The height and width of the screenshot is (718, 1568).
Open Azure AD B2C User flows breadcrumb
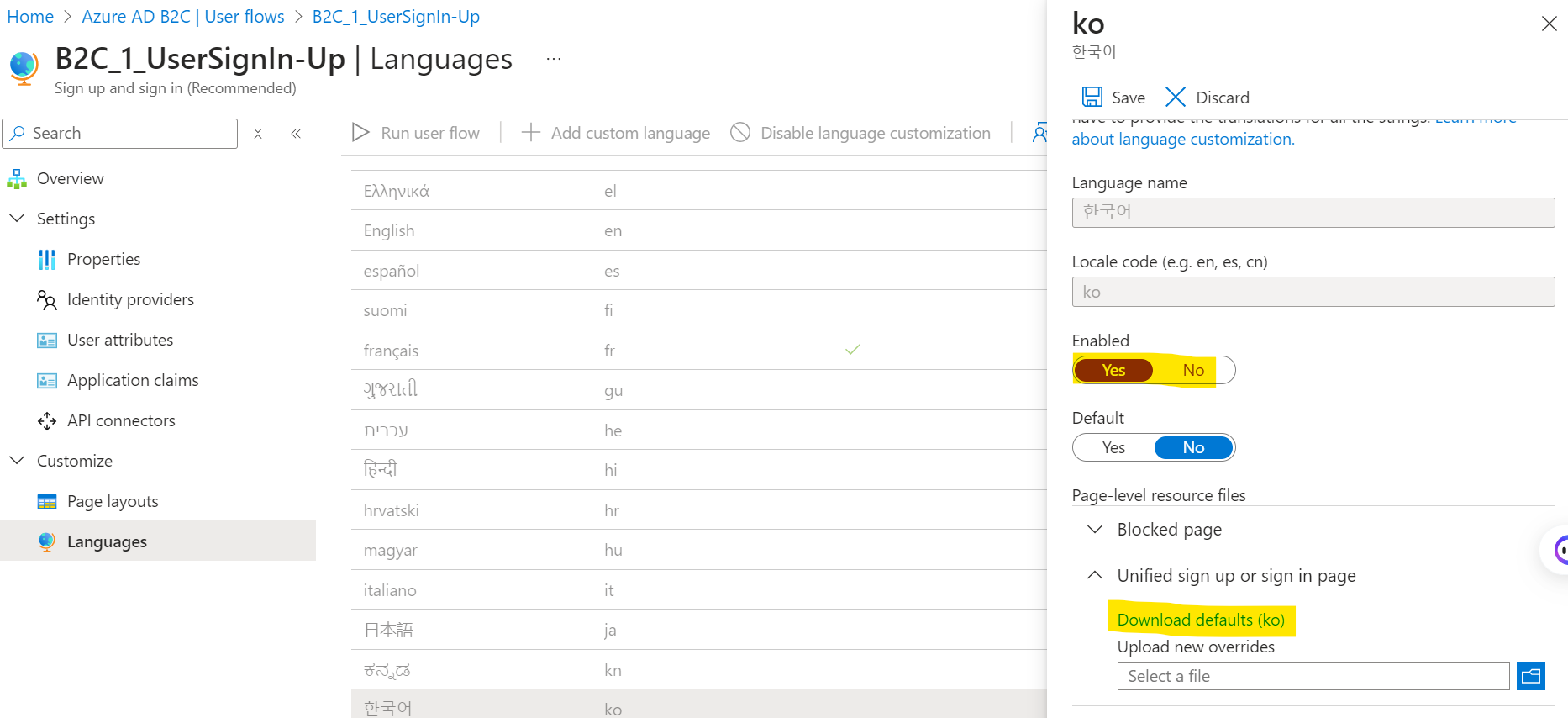[x=183, y=17]
